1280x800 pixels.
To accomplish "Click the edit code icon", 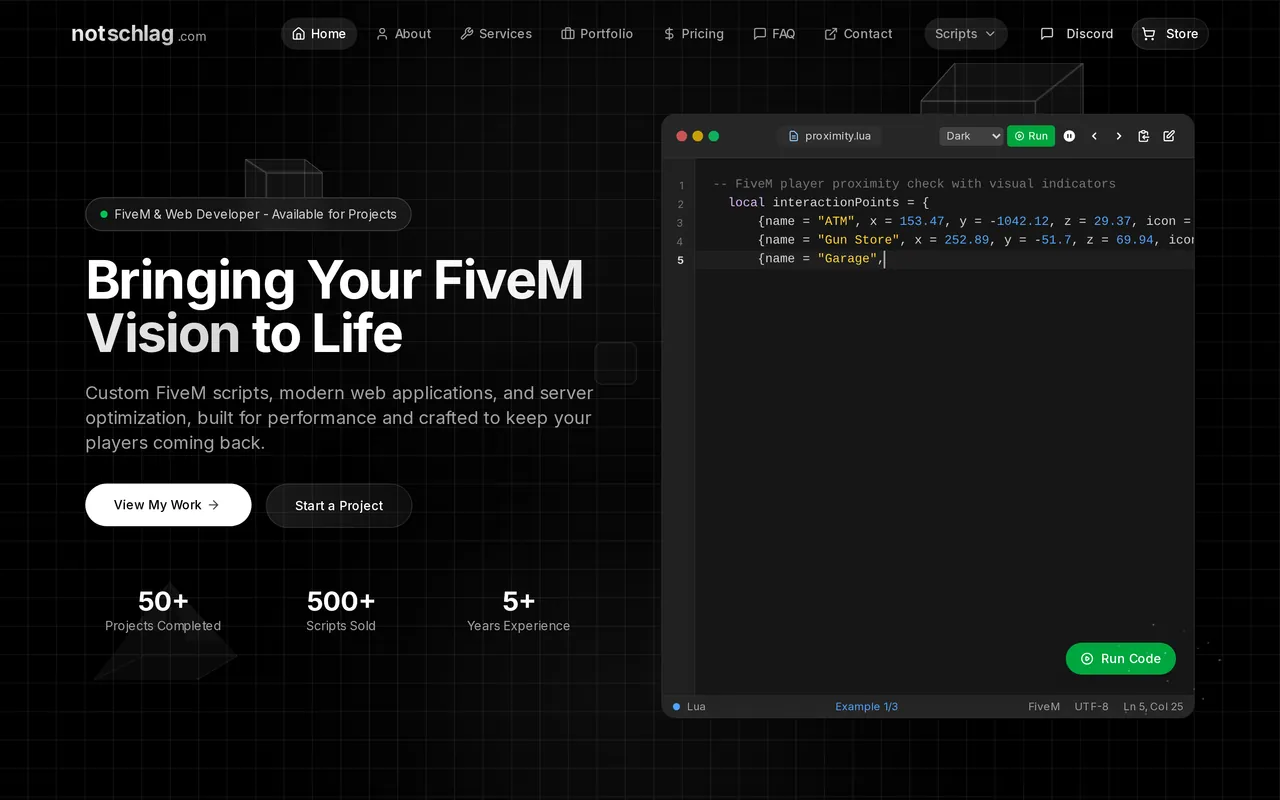I will (1169, 136).
